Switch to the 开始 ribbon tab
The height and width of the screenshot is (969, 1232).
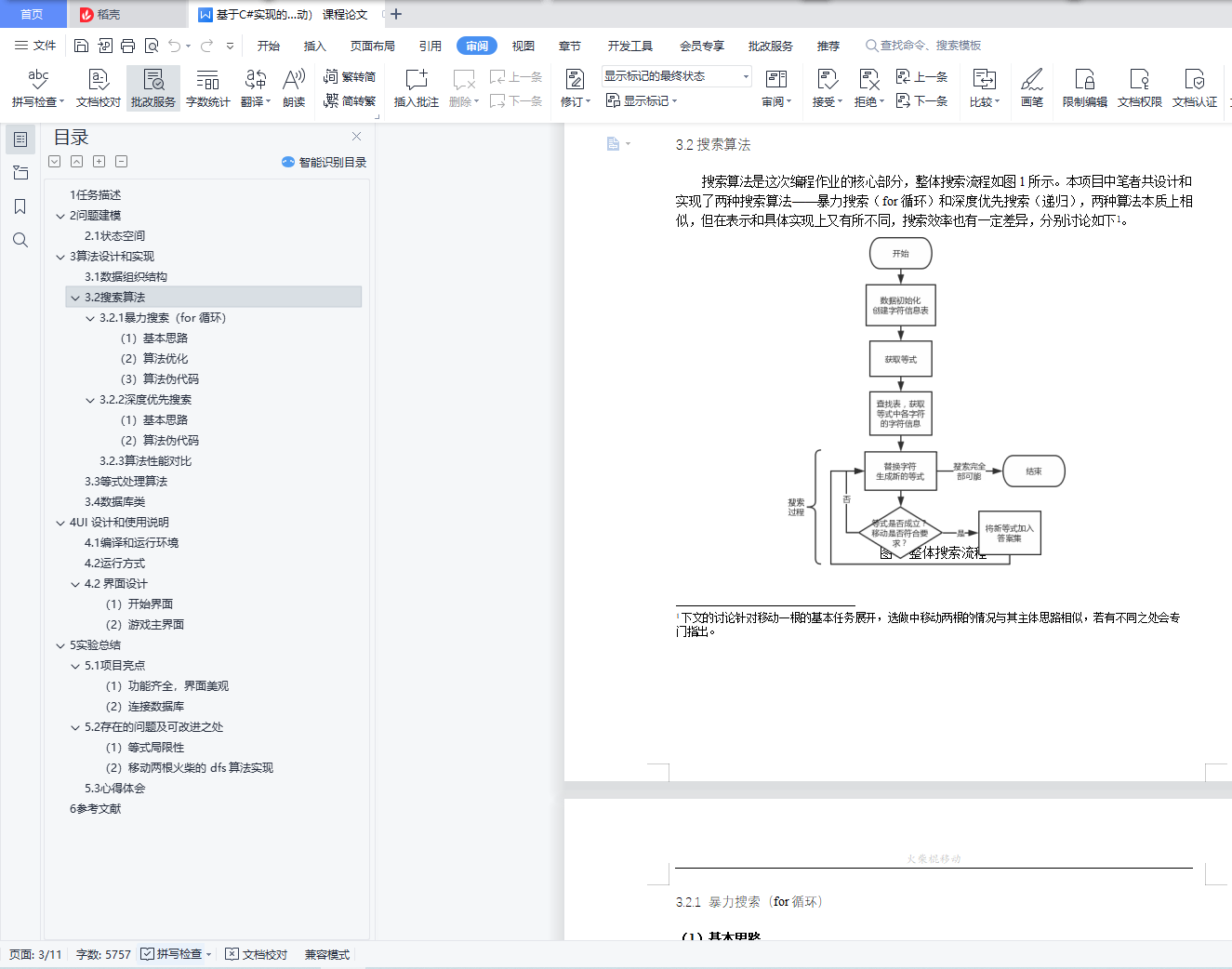click(x=269, y=46)
